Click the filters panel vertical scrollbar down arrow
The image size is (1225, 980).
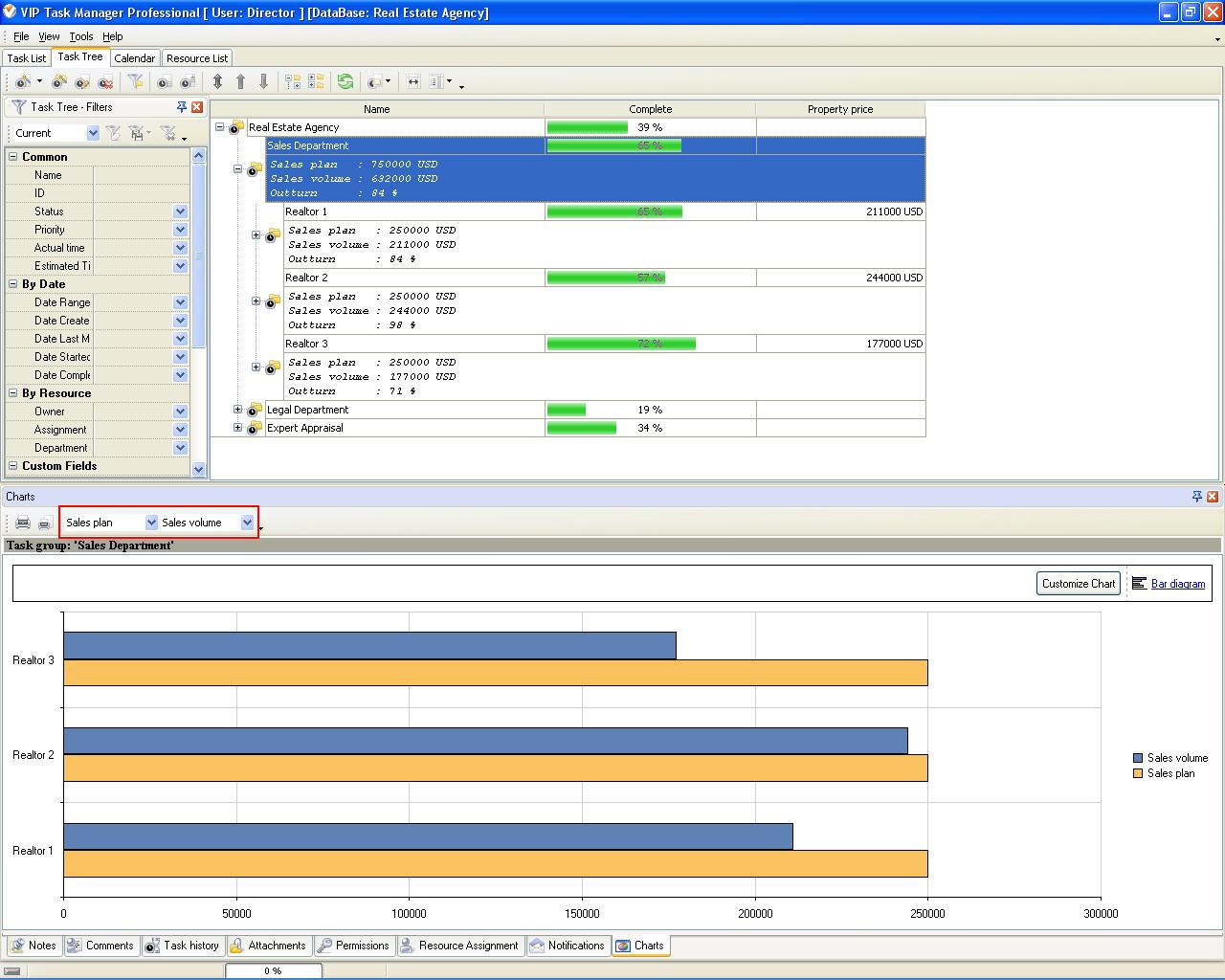[x=199, y=469]
